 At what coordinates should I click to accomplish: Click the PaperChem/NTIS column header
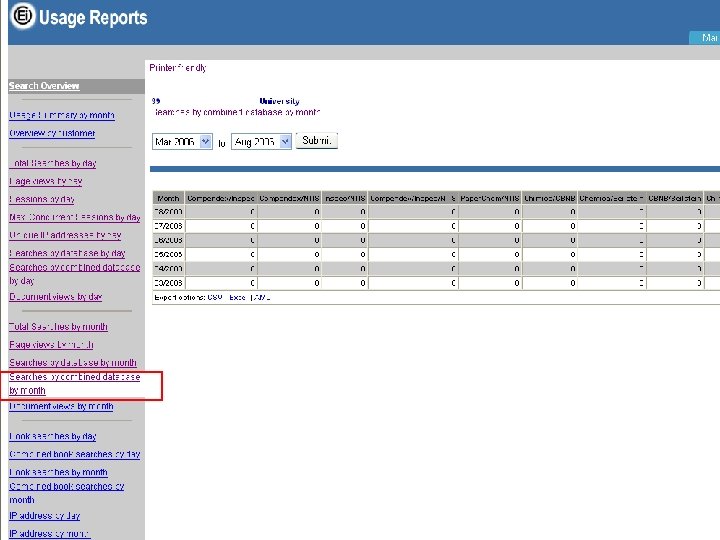point(490,198)
